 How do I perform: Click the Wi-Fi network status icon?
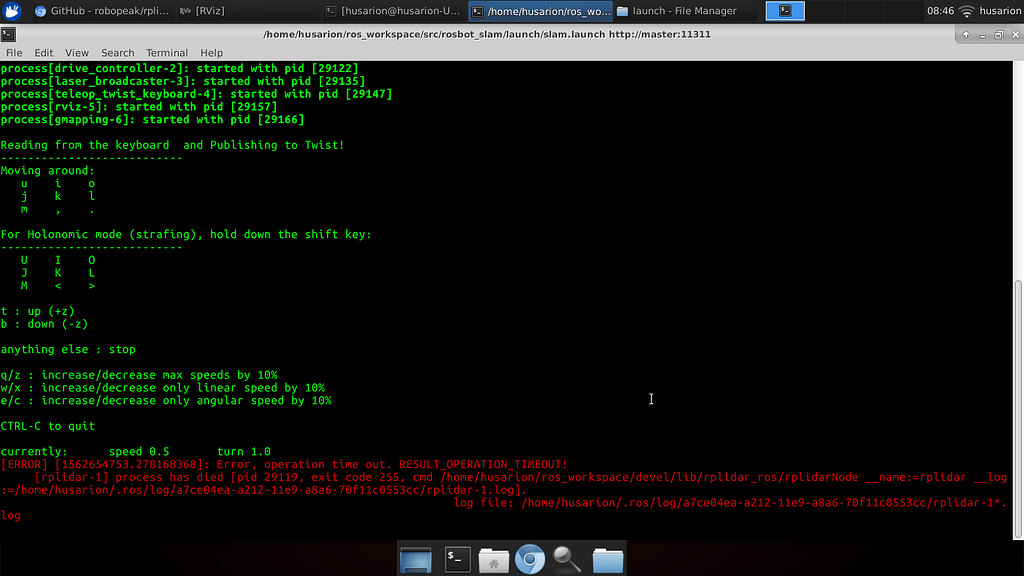tap(966, 11)
